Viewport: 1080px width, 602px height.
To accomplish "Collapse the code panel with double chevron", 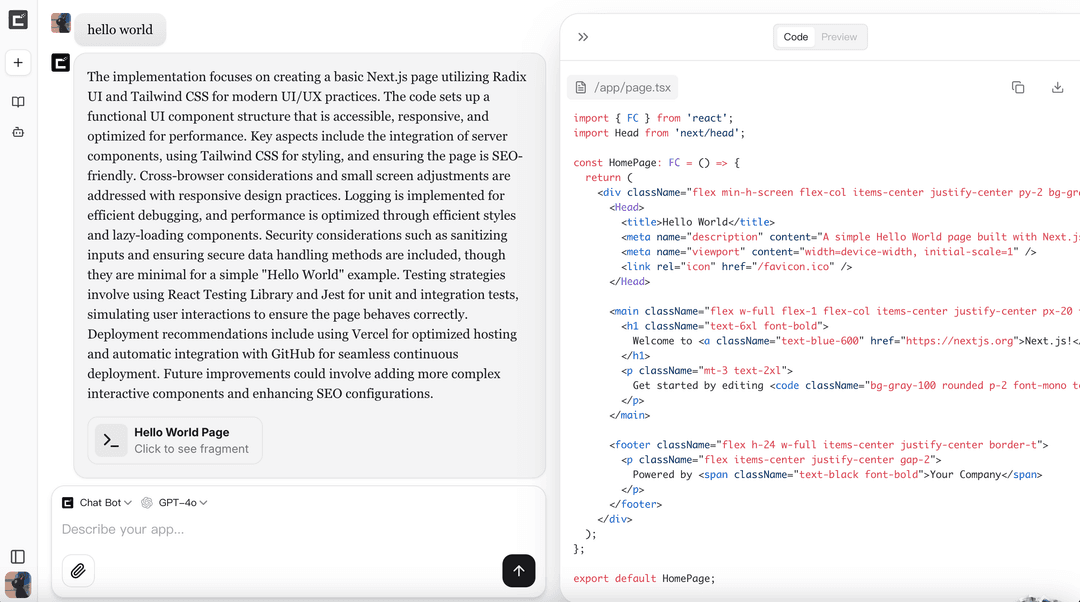I will pyautogui.click(x=583, y=37).
